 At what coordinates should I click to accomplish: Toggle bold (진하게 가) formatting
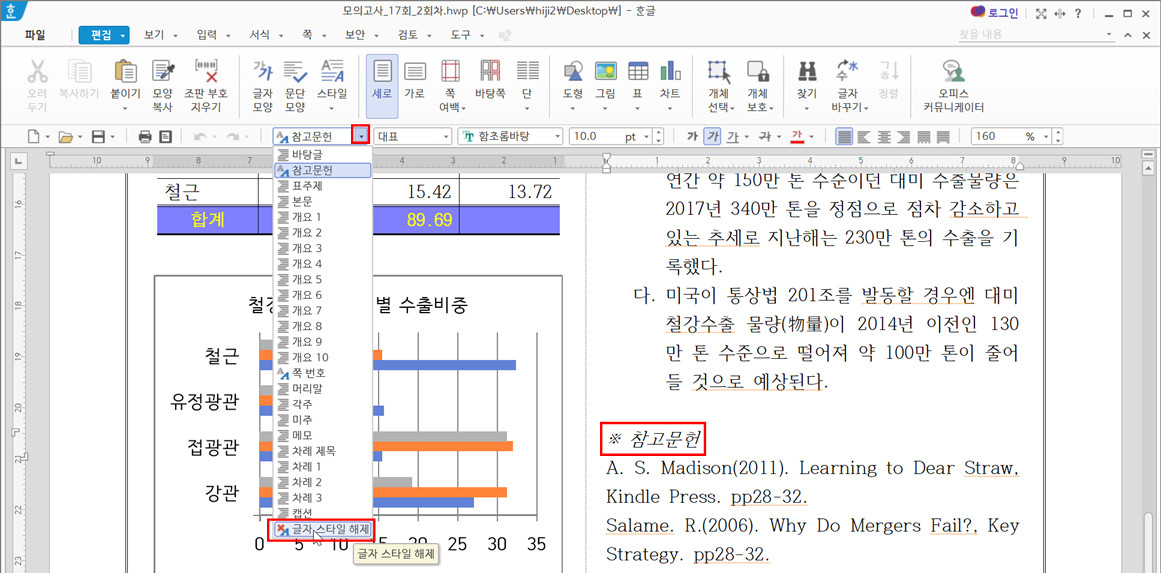pos(692,136)
